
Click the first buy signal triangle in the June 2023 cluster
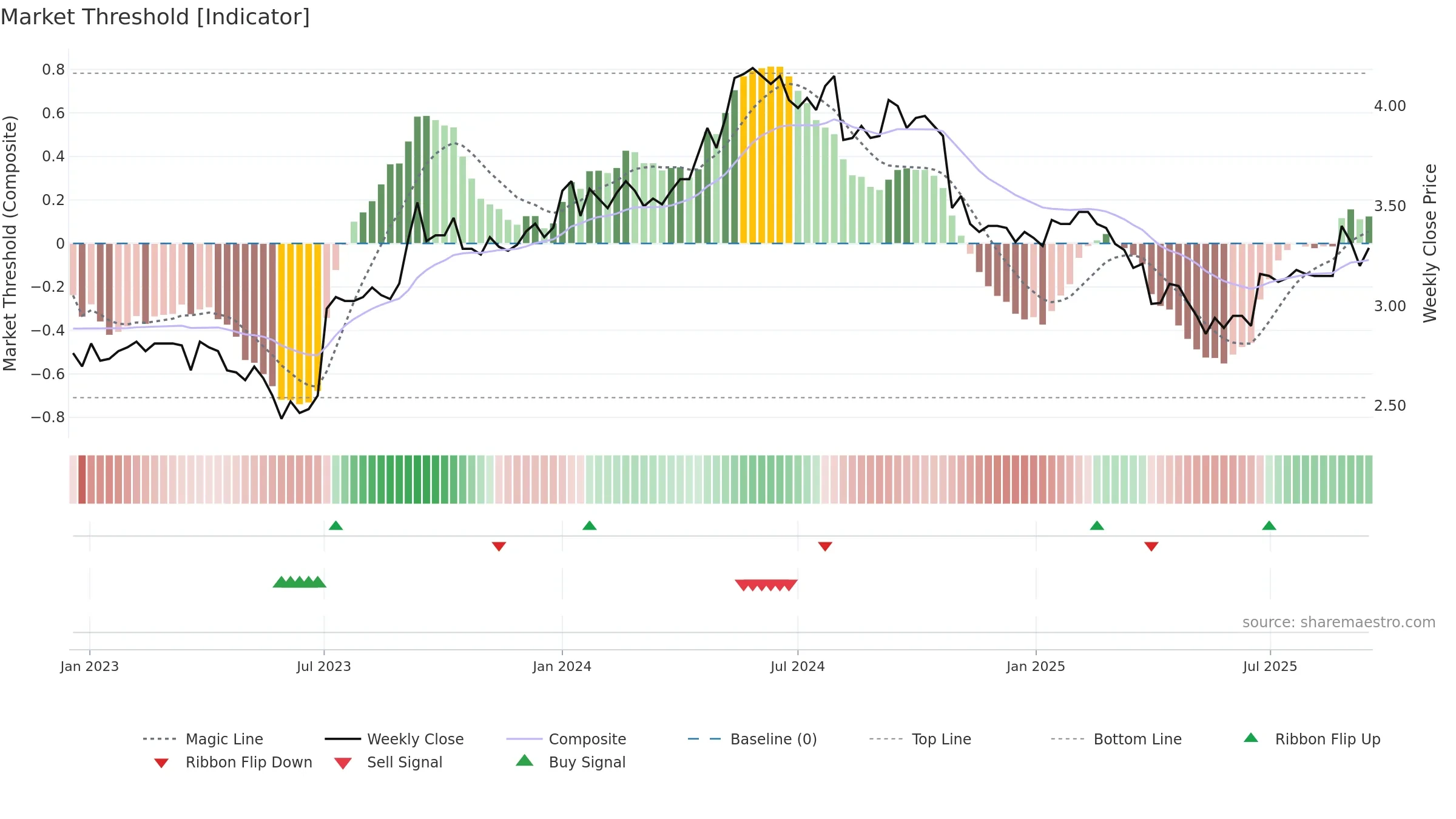tap(280, 582)
